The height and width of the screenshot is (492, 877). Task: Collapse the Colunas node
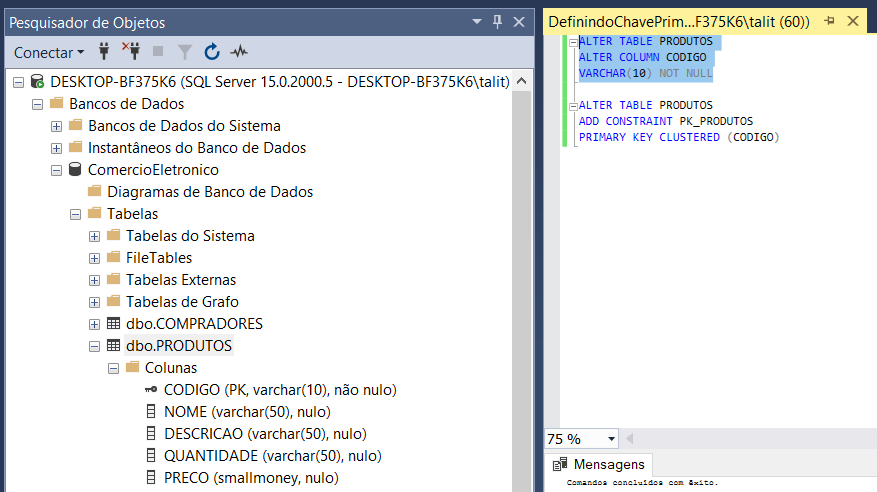point(114,368)
